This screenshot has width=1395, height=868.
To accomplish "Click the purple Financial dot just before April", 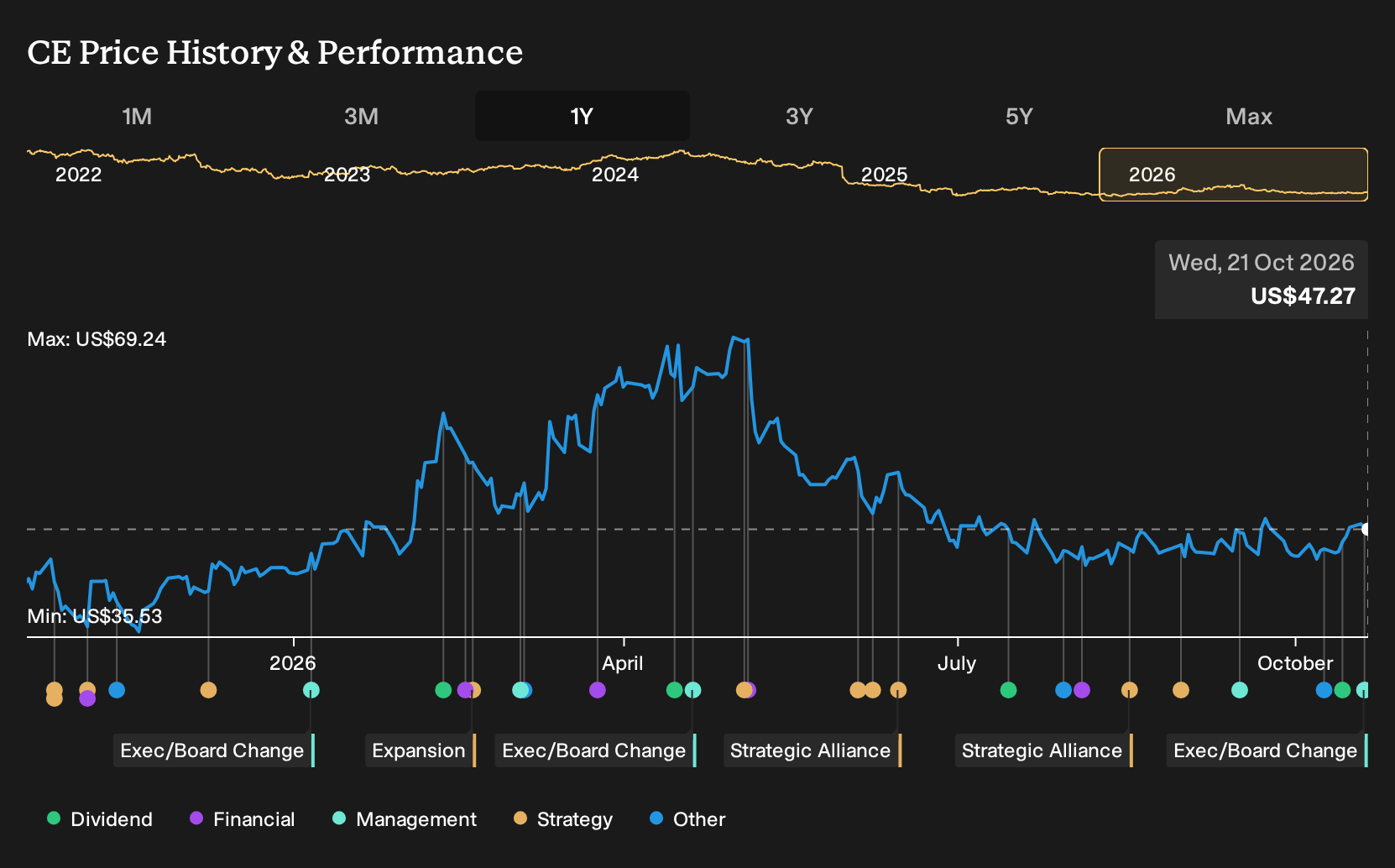I will pyautogui.click(x=598, y=690).
